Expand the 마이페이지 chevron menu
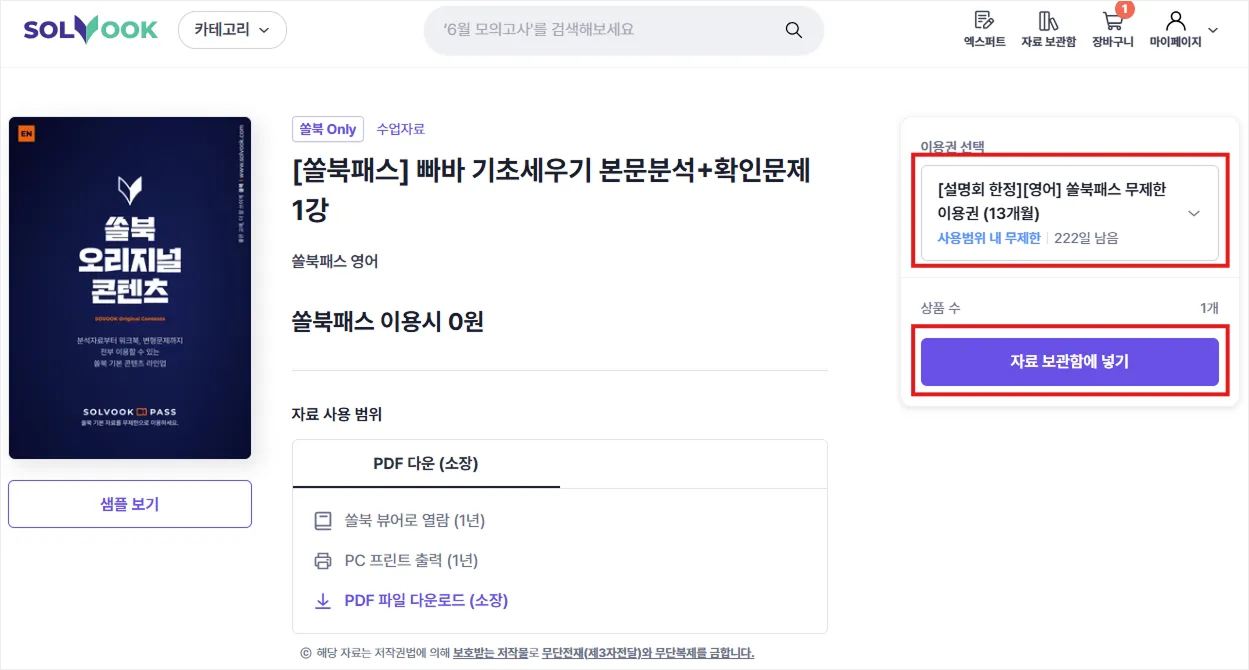This screenshot has height=670, width=1249. click(1213, 30)
